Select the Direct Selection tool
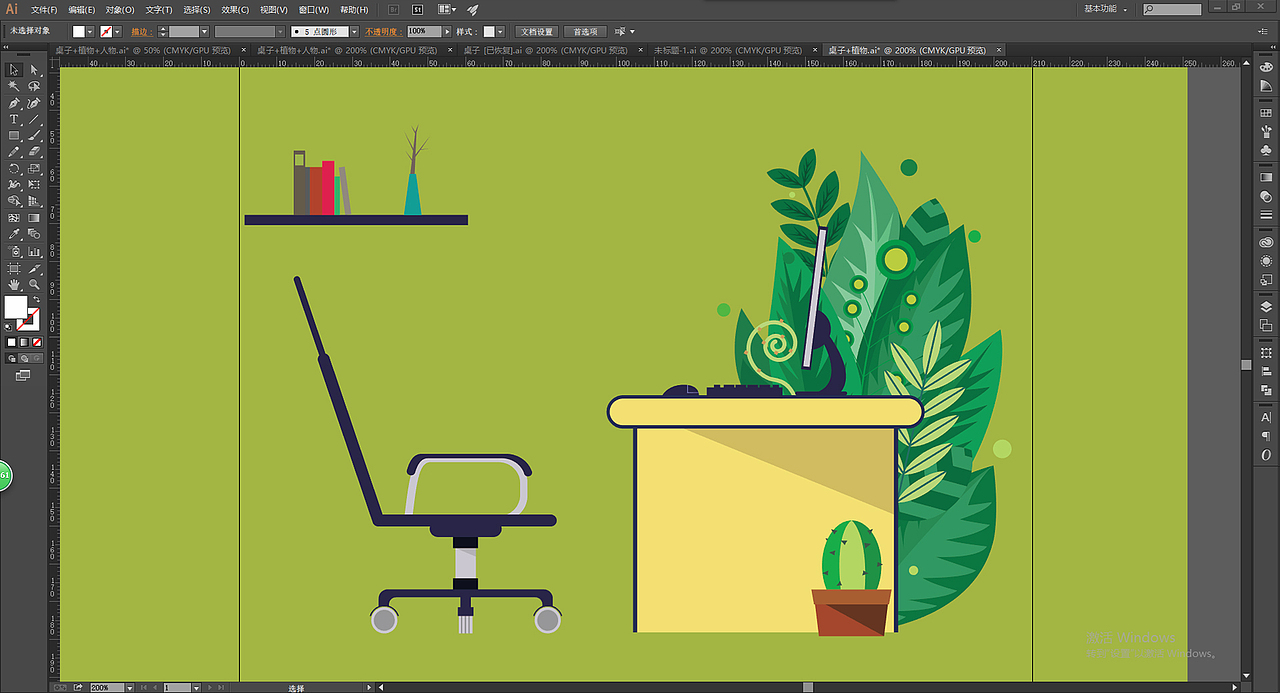The width and height of the screenshot is (1280, 693). (33, 70)
